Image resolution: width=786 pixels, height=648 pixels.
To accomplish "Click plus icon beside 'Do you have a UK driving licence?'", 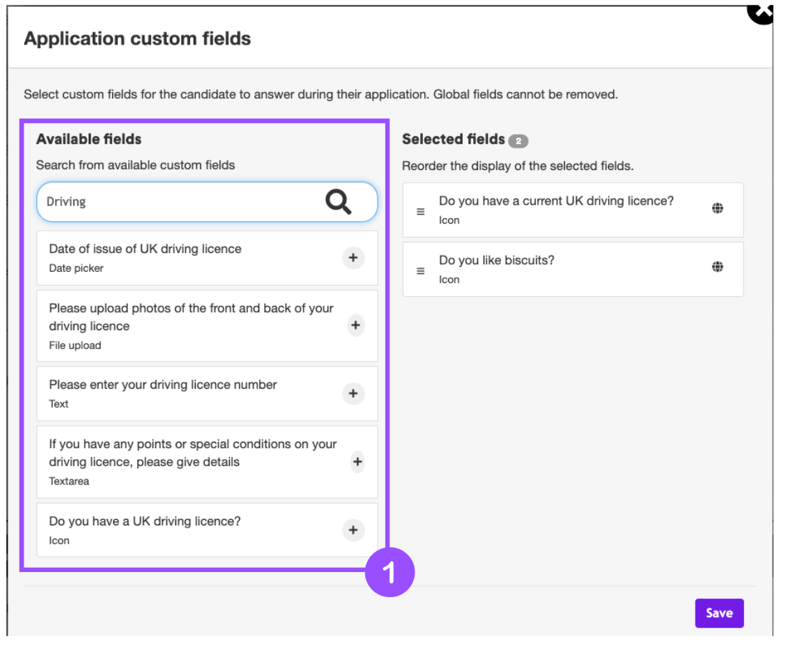I will (353, 530).
